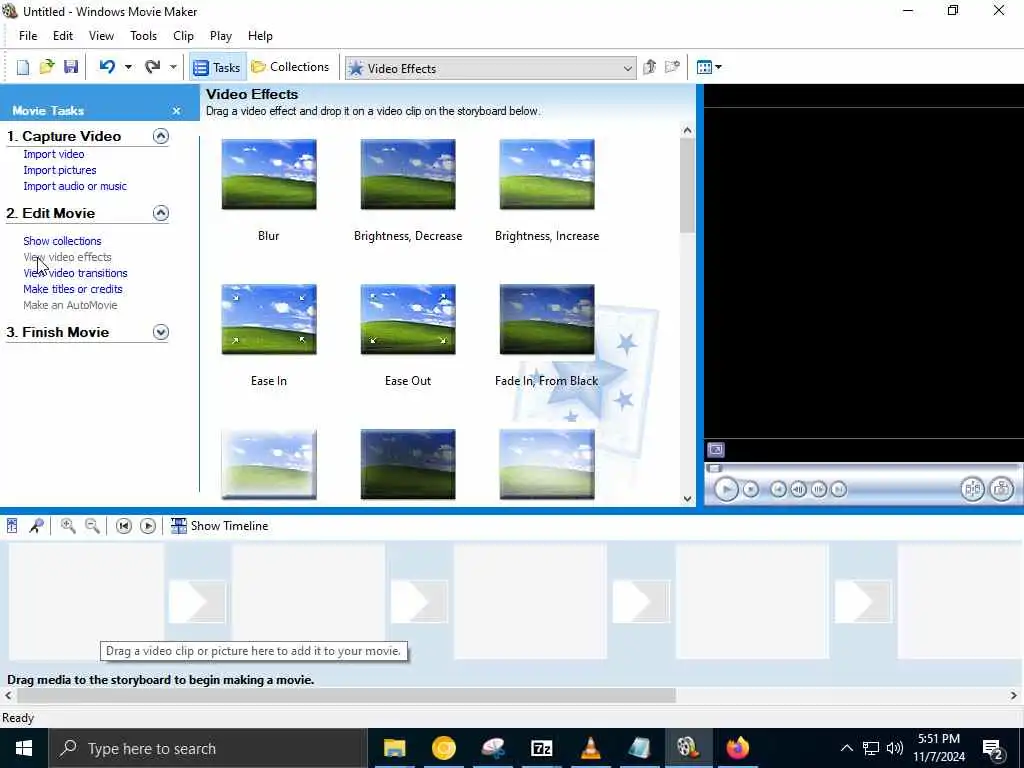This screenshot has width=1024, height=768.
Task: Open the Clip menu
Action: [x=184, y=36]
